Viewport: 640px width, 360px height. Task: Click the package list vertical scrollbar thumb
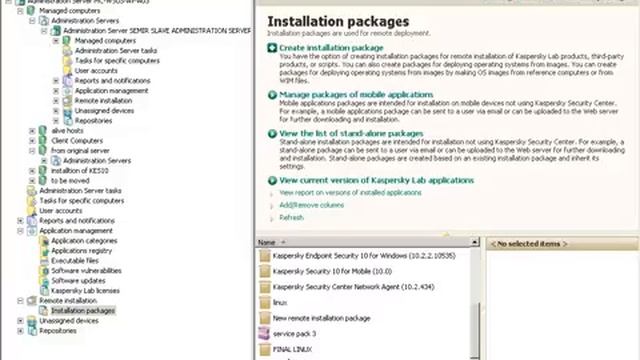[x=475, y=330]
